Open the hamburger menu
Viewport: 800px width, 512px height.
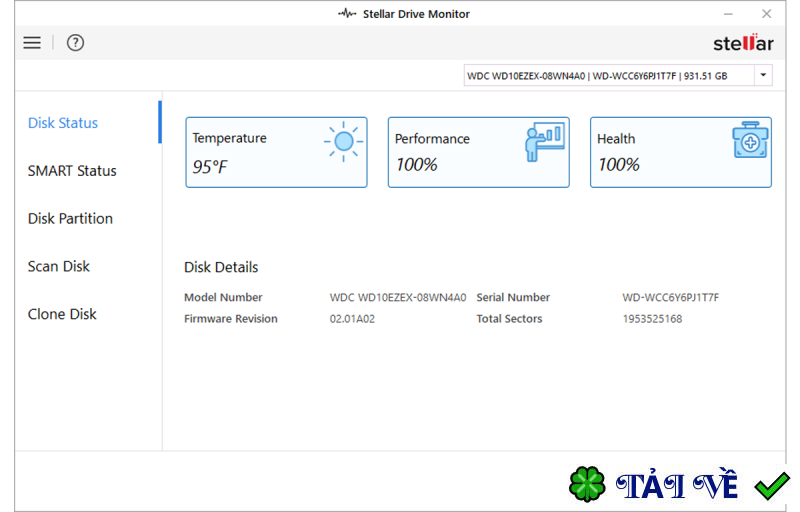click(x=32, y=43)
